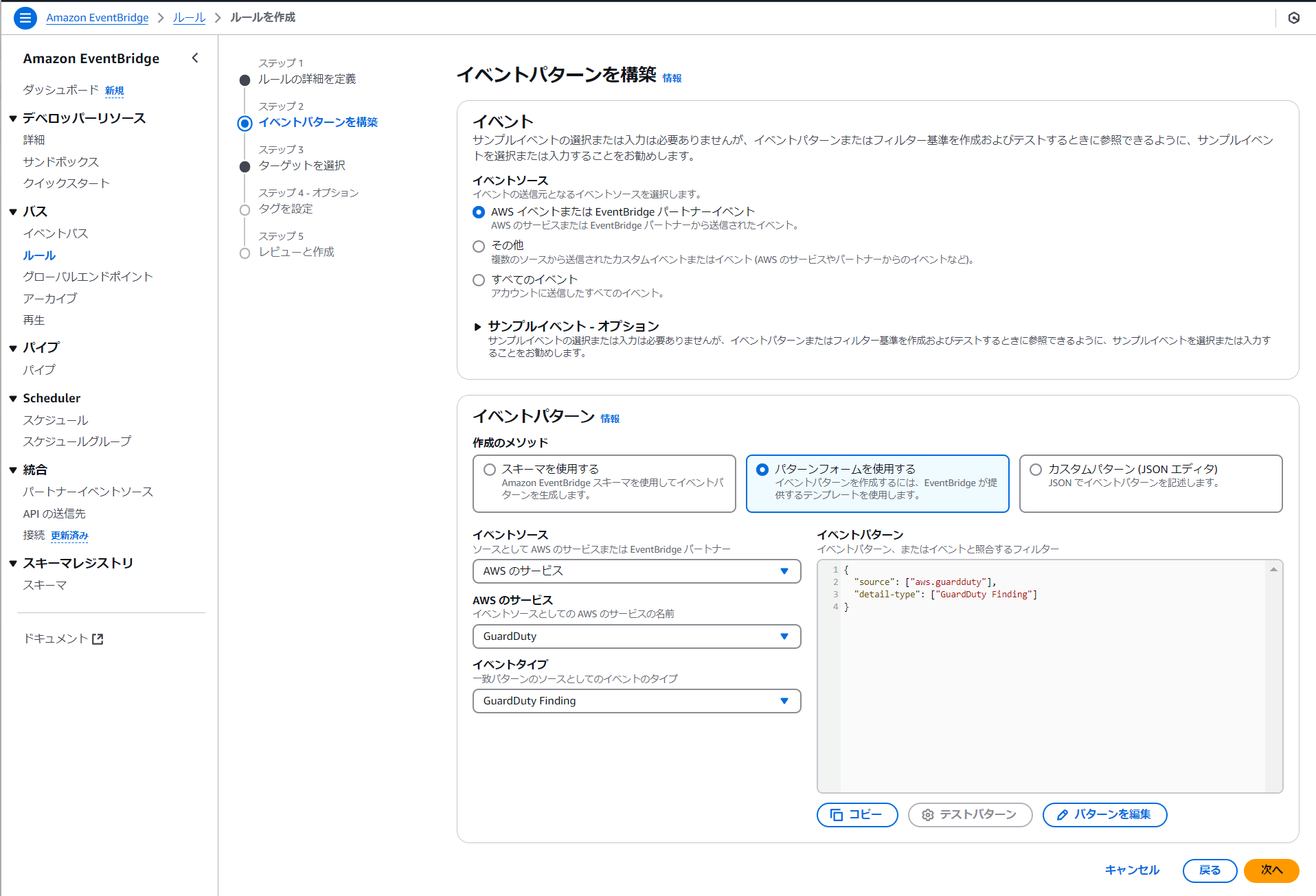This screenshot has width=1316, height=896.
Task: Open アーカイブ in the sidebar
Action: [50, 299]
